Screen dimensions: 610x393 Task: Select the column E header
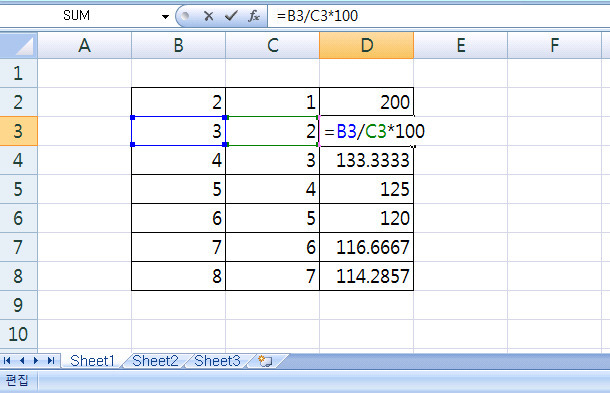pos(461,46)
